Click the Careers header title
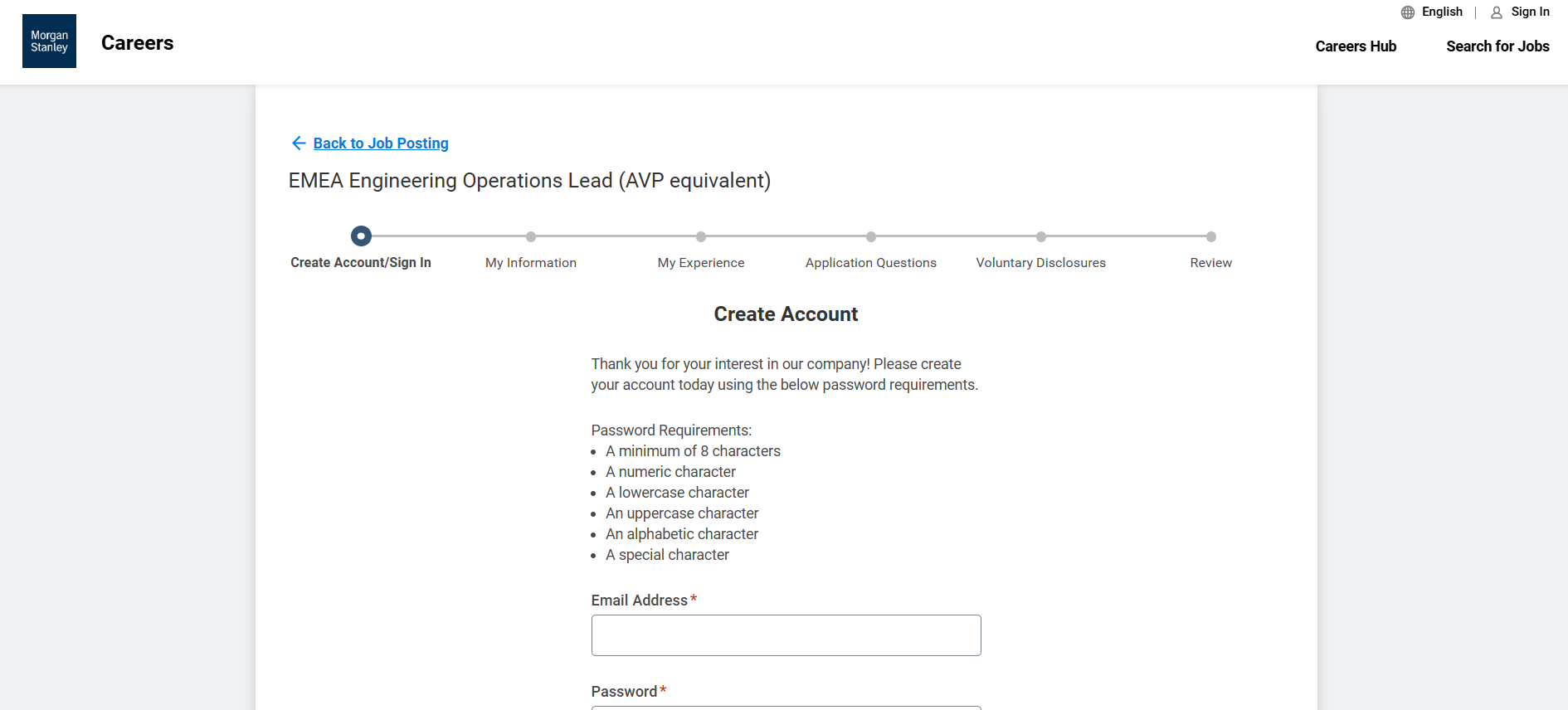This screenshot has height=710, width=1568. (138, 43)
